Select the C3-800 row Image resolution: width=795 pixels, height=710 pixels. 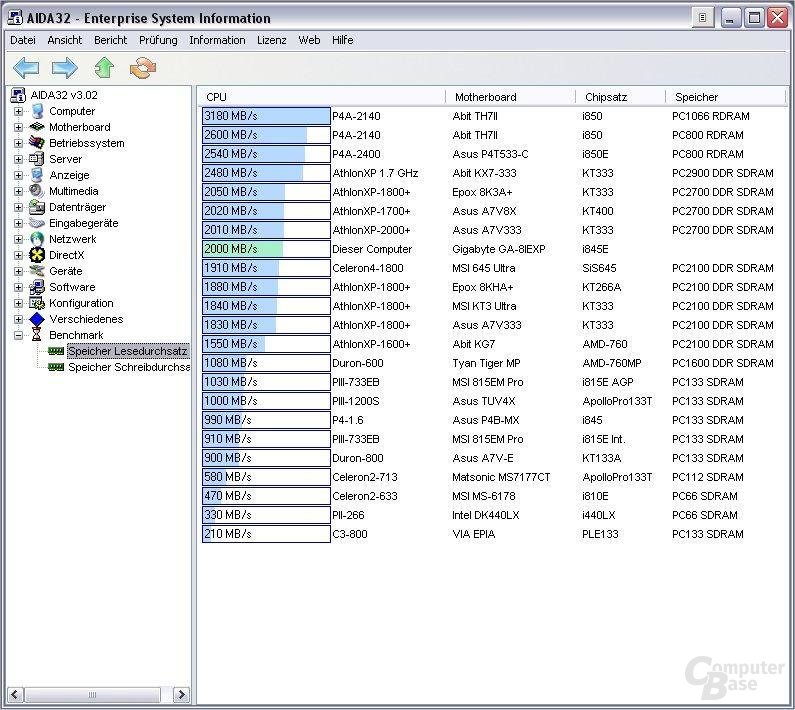492,534
